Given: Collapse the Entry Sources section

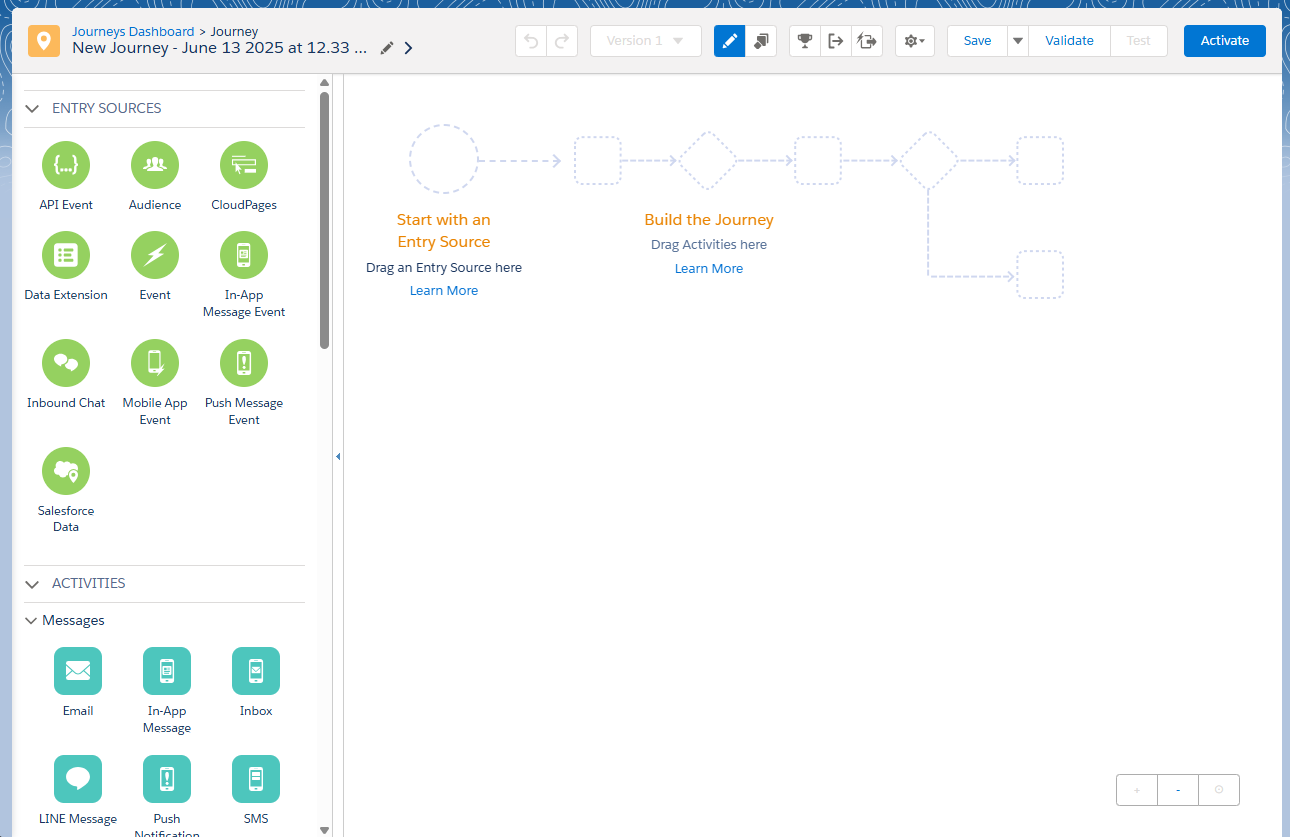Looking at the screenshot, I should 33,108.
